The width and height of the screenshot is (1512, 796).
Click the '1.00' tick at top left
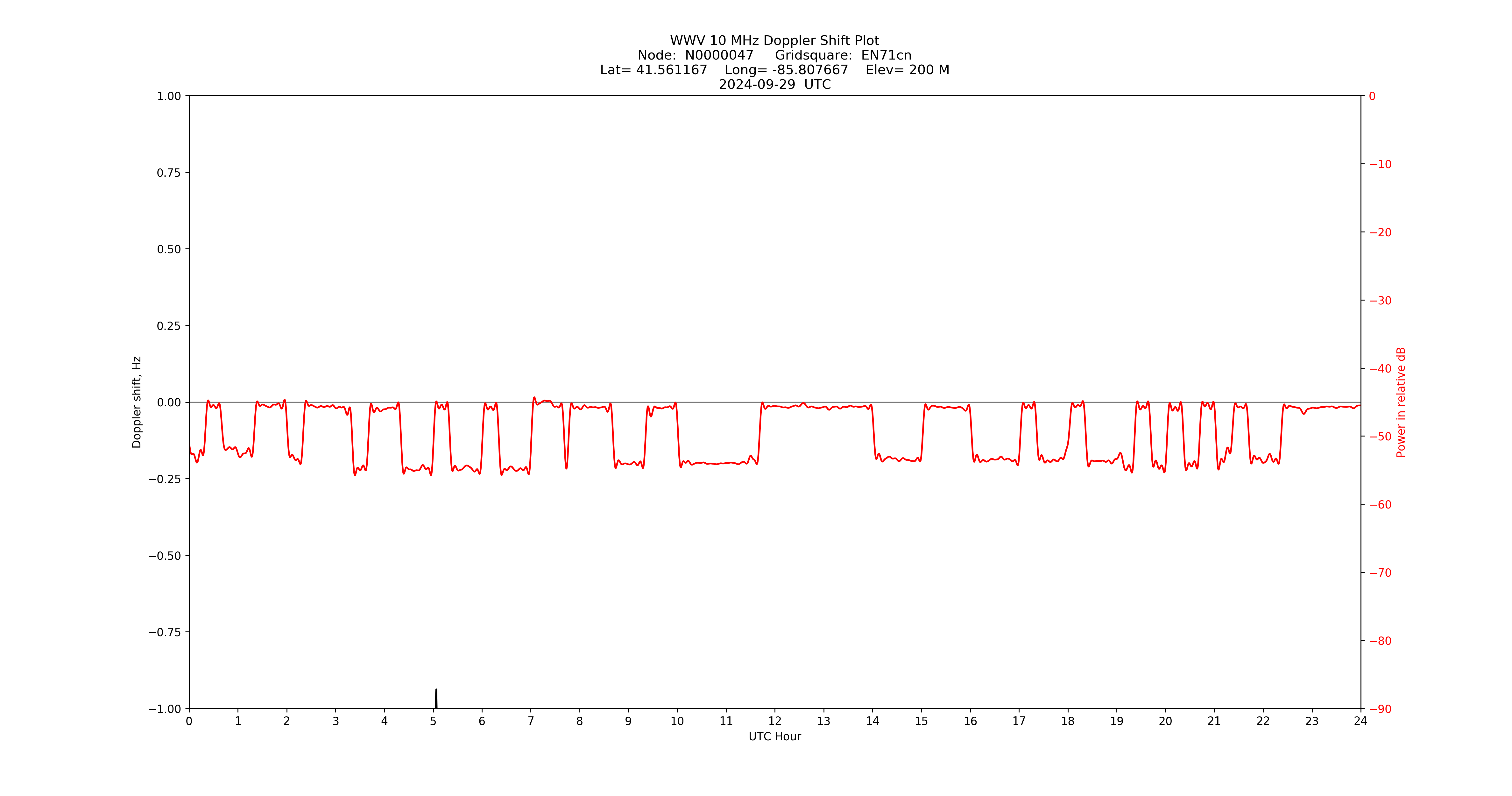pos(170,96)
